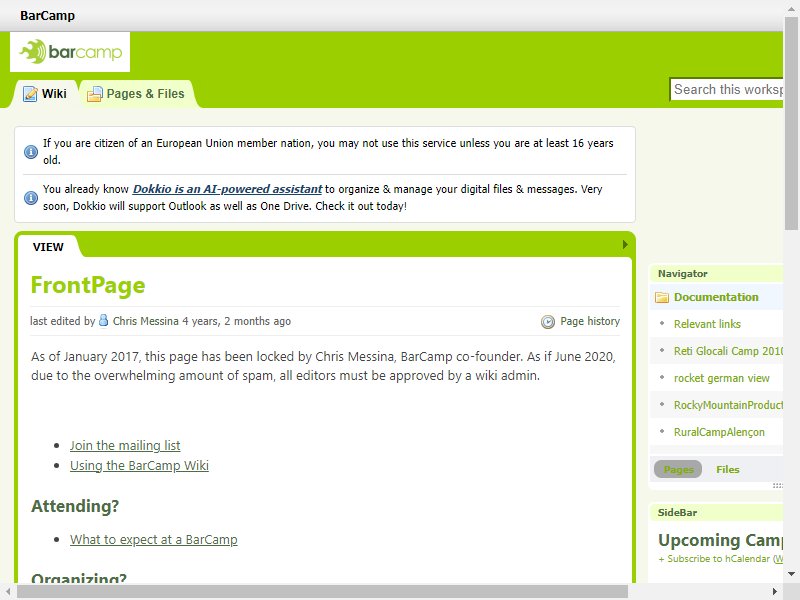
Task: Click the horizontal scrollbar right arrow
Action: [775, 592]
